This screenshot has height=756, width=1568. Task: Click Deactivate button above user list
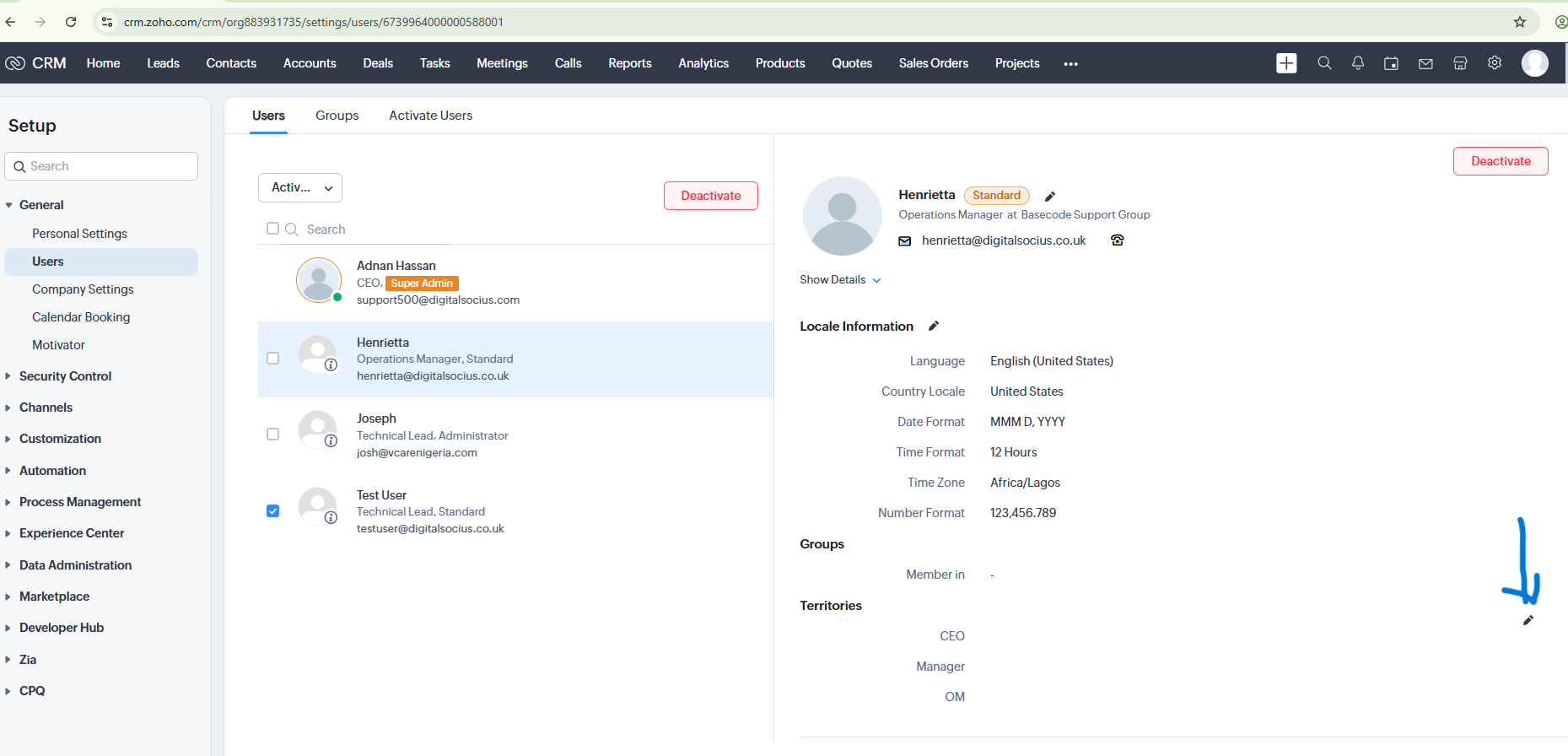click(x=711, y=196)
